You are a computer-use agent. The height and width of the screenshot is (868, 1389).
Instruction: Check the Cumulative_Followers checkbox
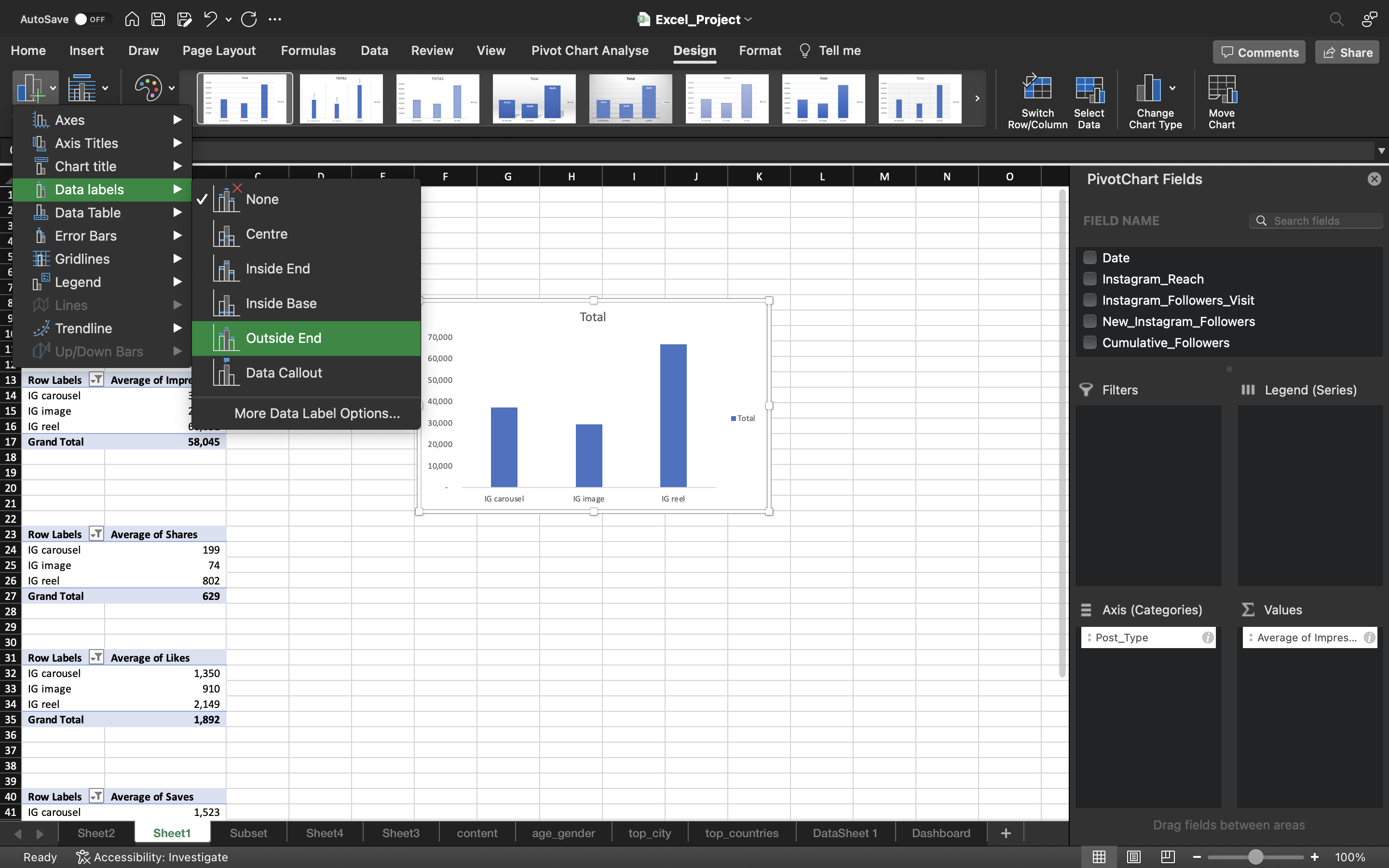1089,342
